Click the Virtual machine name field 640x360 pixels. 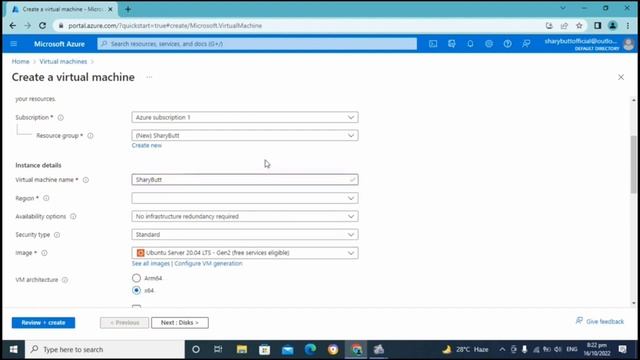pos(245,180)
